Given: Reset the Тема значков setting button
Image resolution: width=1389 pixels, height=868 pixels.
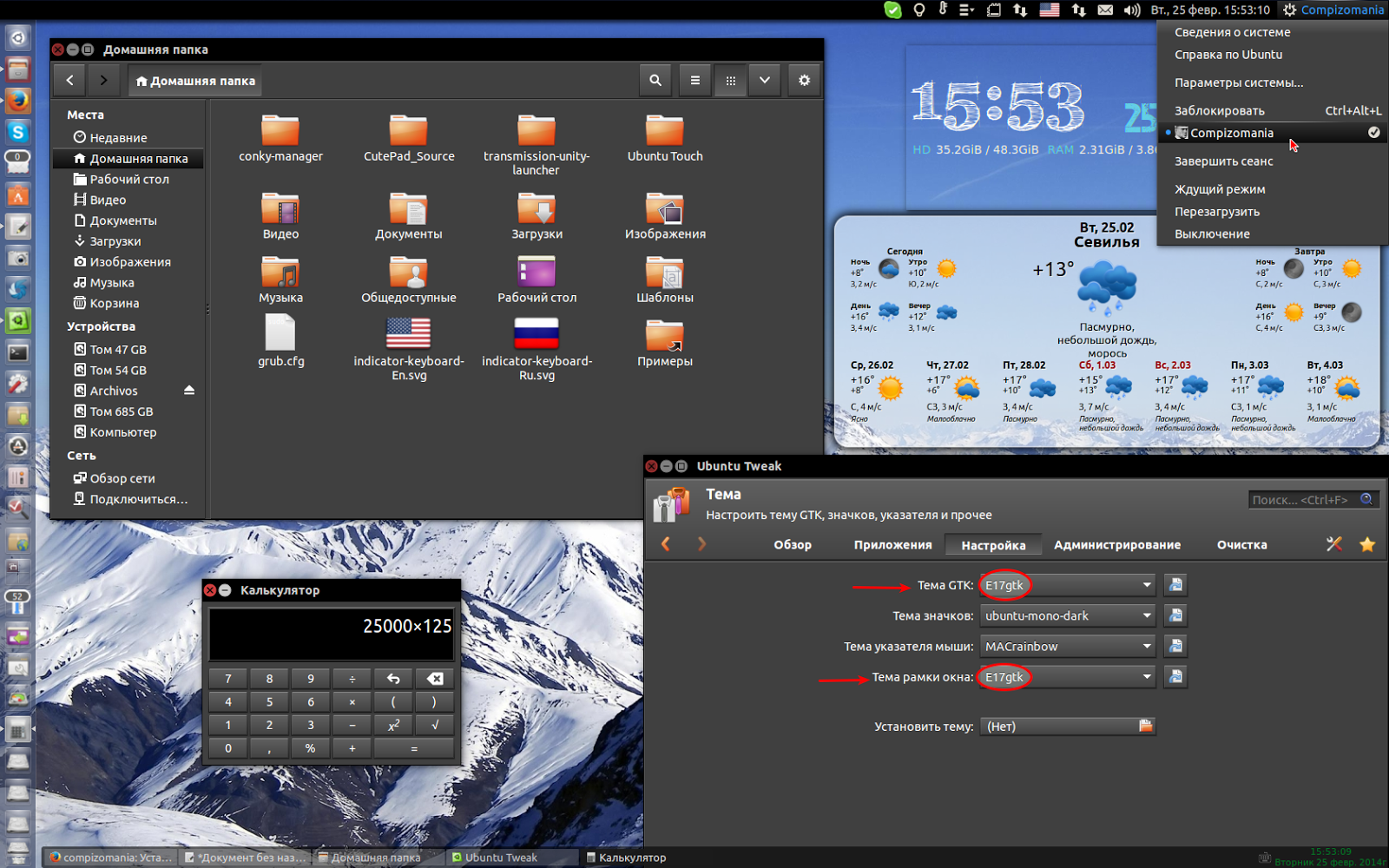Looking at the screenshot, I should 1175,615.
